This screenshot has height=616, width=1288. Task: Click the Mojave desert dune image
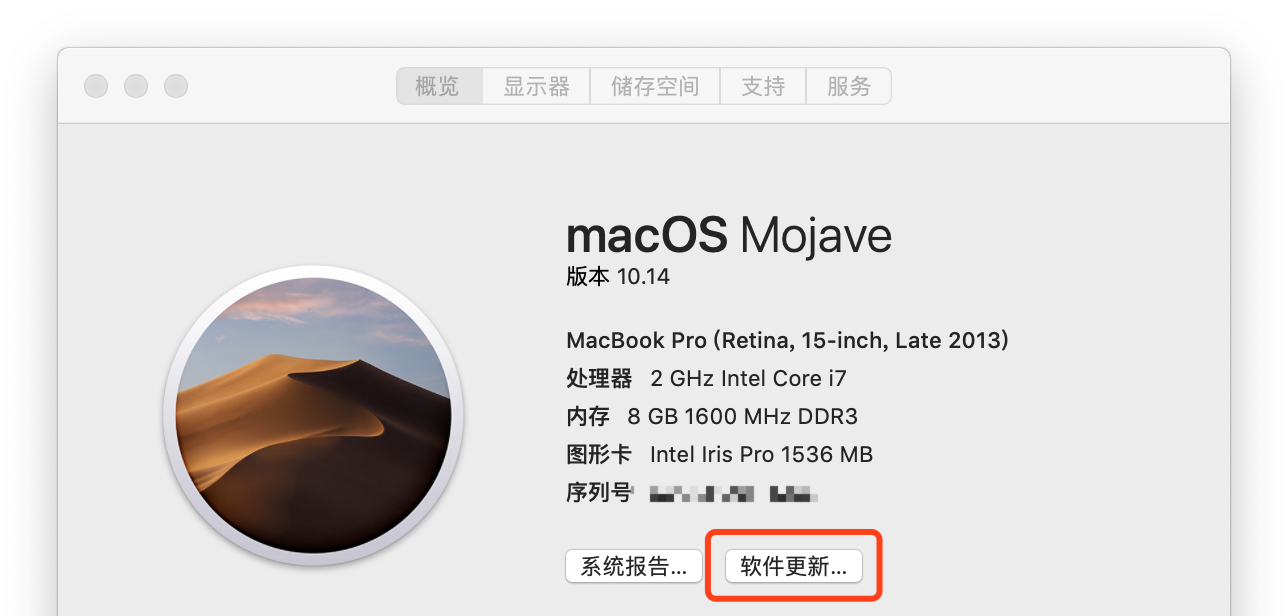[313, 415]
